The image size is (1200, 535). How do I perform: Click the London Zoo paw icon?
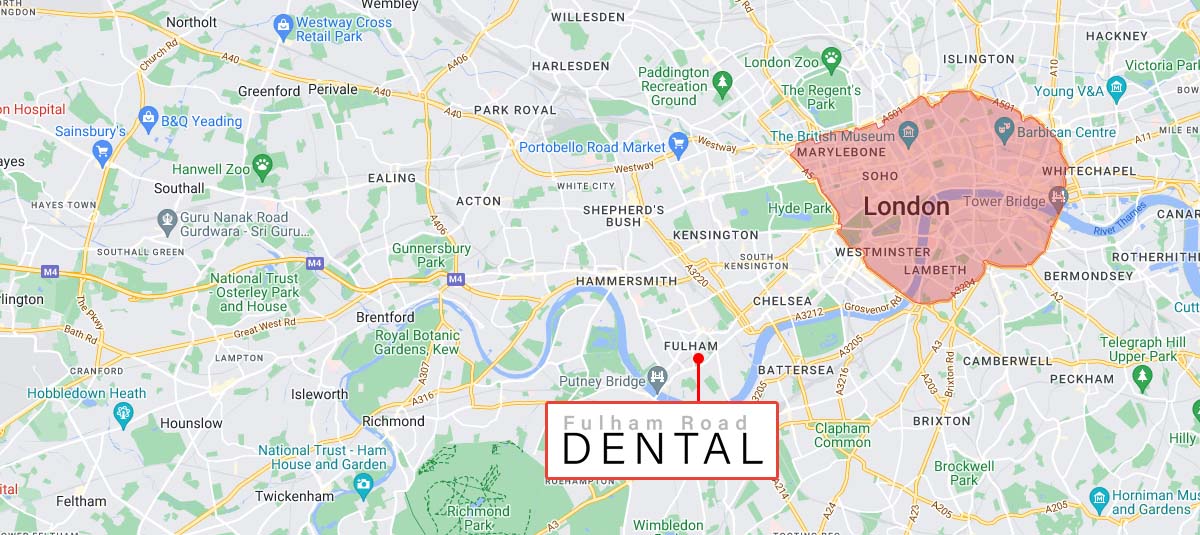point(831,59)
